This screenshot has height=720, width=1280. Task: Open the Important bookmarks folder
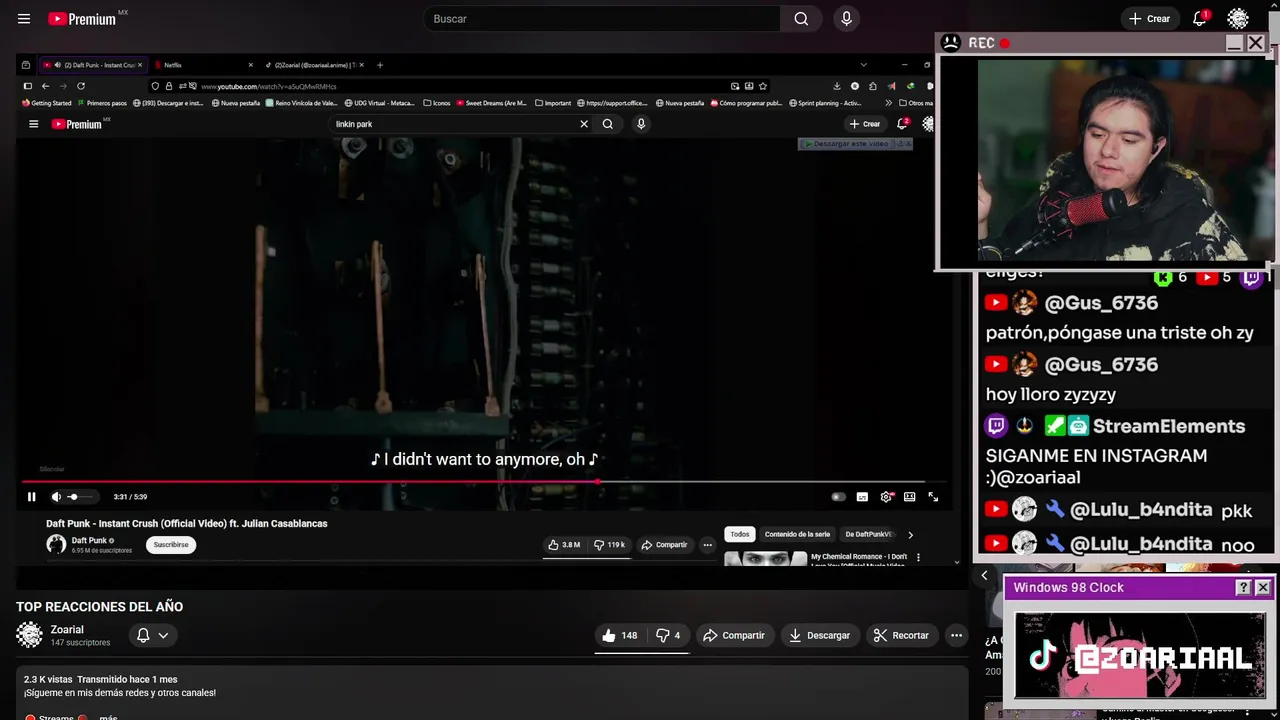[553, 103]
